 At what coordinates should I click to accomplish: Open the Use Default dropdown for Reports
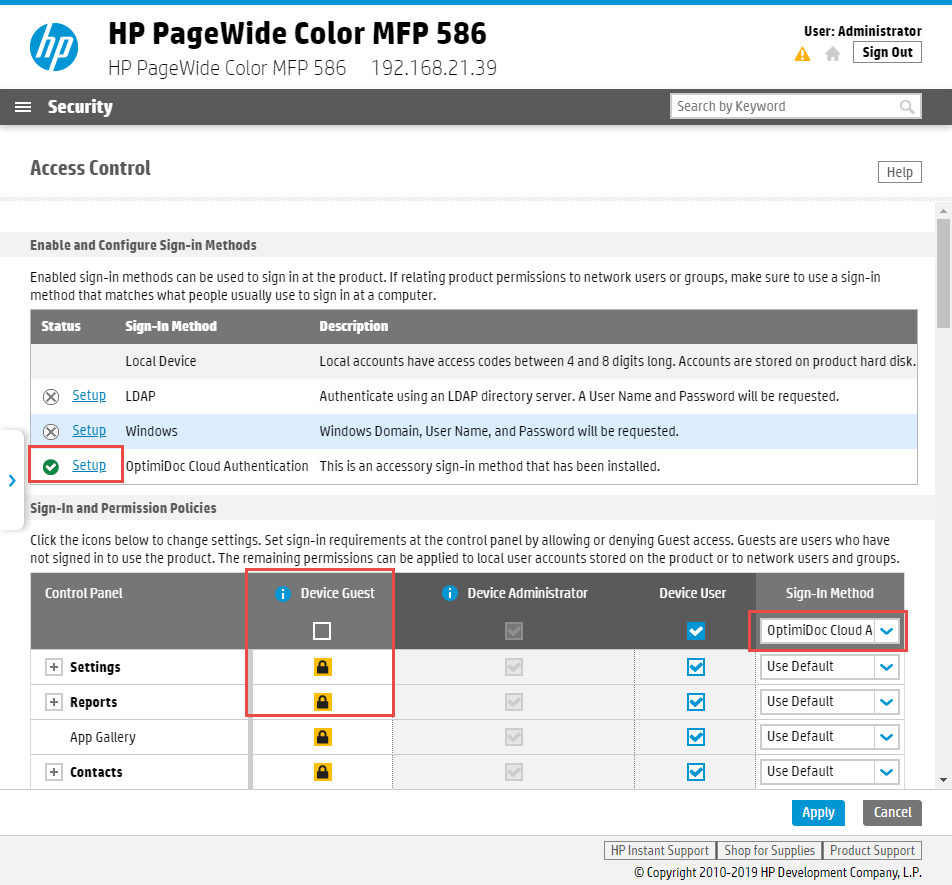pyautogui.click(x=829, y=702)
